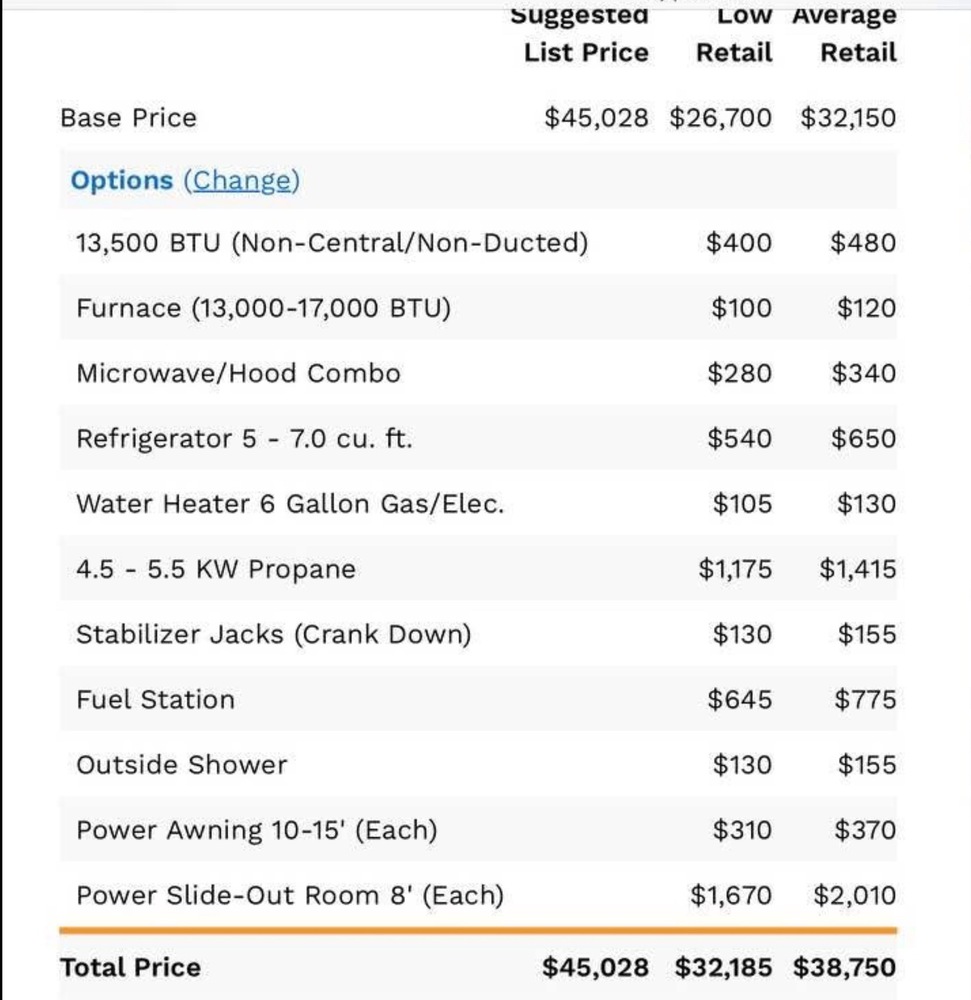
Task: Click the Microwave/Hood Combo option
Action: 238,374
